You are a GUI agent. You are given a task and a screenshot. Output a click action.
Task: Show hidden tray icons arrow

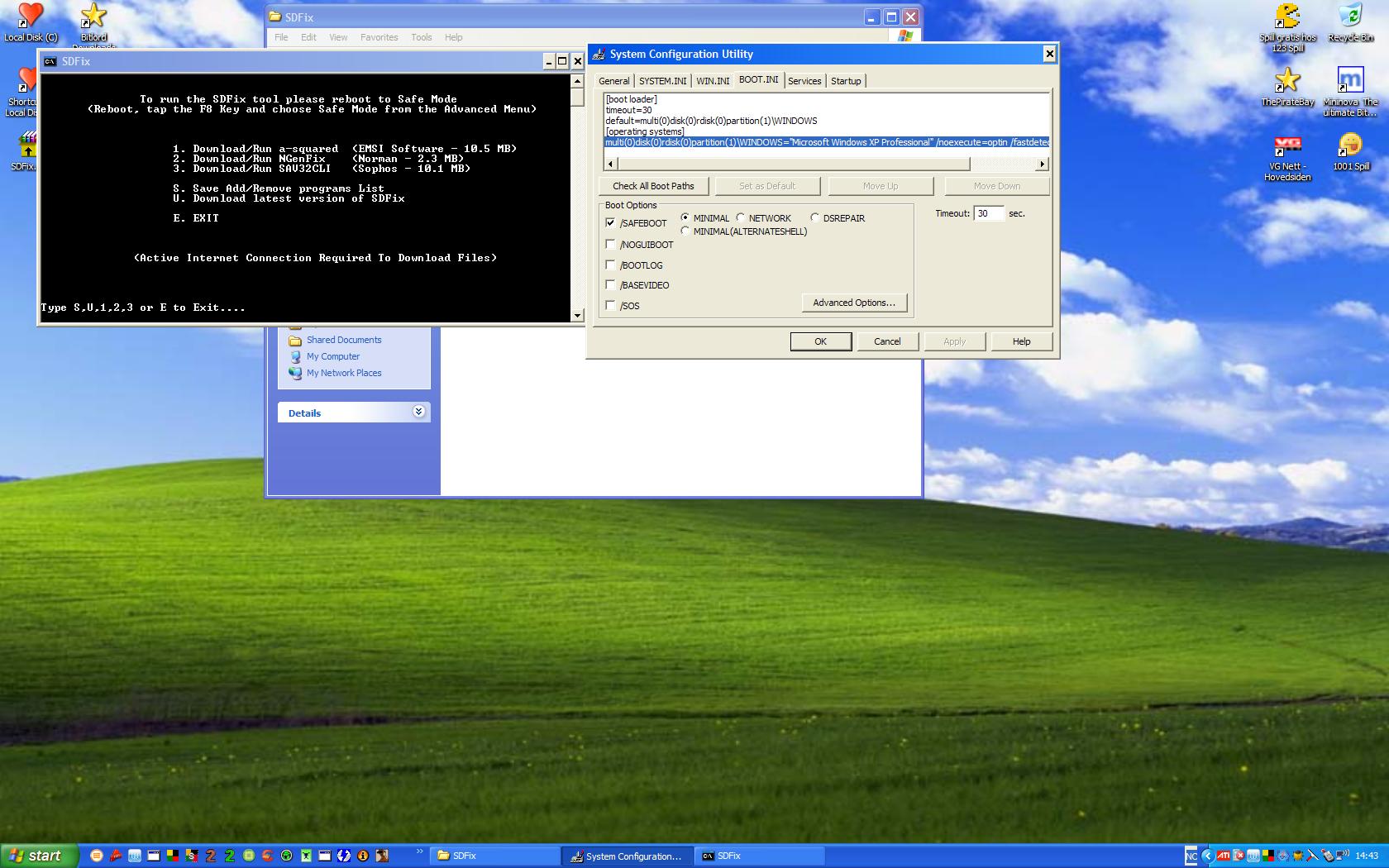coord(1208,856)
